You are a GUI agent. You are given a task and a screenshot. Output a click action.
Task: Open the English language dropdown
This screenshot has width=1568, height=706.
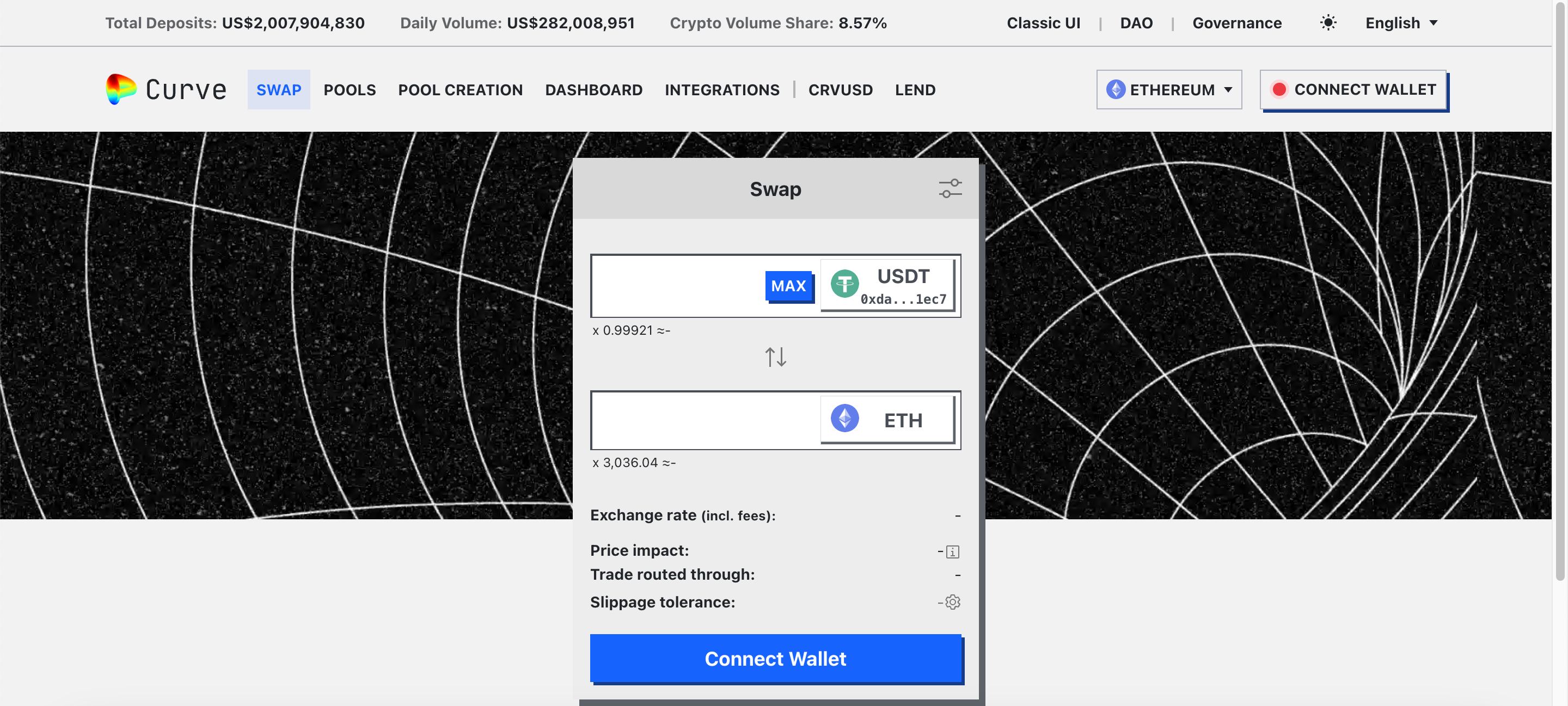click(1401, 23)
